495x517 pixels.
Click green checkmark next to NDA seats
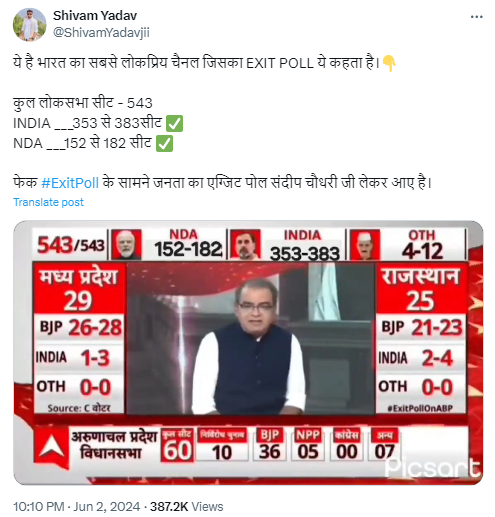click(164, 144)
